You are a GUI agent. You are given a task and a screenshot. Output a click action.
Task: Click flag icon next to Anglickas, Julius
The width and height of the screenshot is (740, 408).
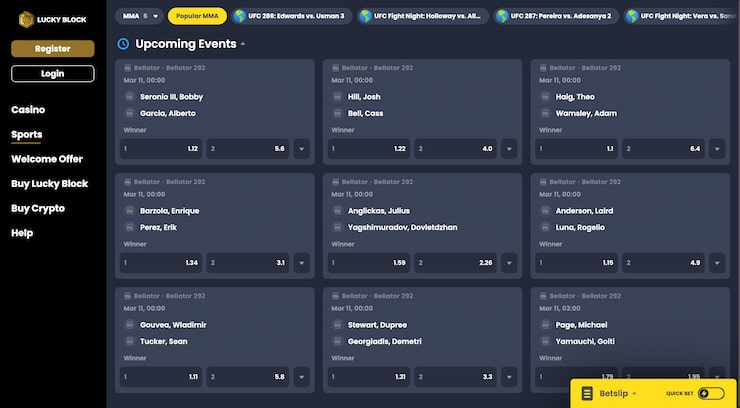click(x=337, y=211)
